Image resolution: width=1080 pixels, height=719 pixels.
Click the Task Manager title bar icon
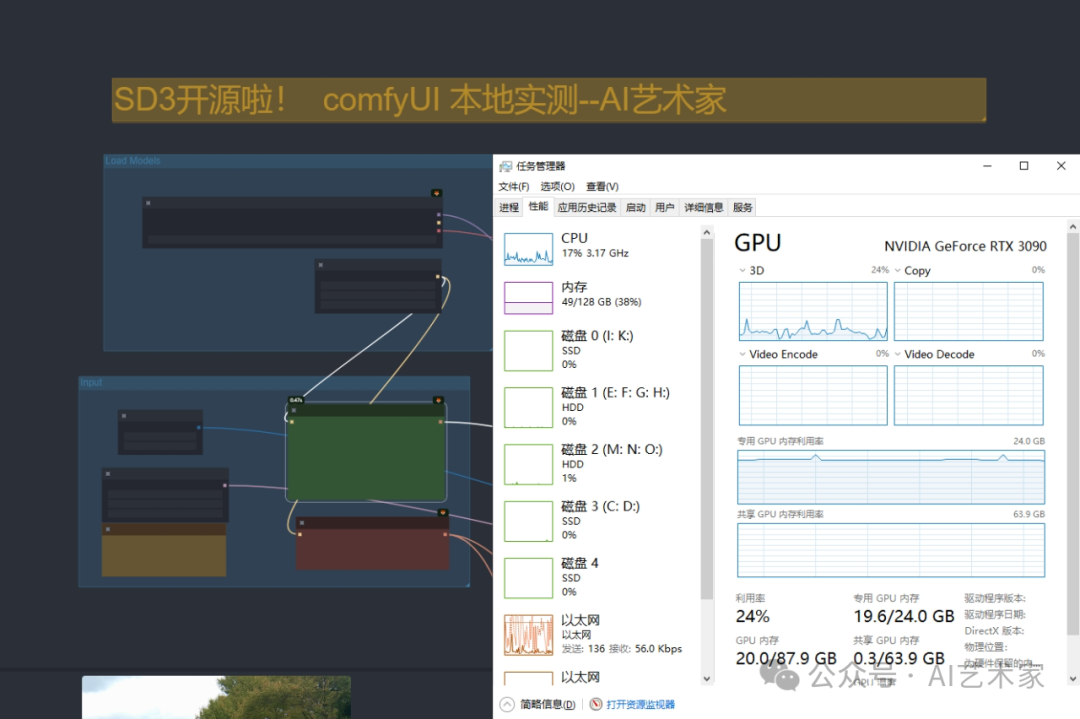505,166
